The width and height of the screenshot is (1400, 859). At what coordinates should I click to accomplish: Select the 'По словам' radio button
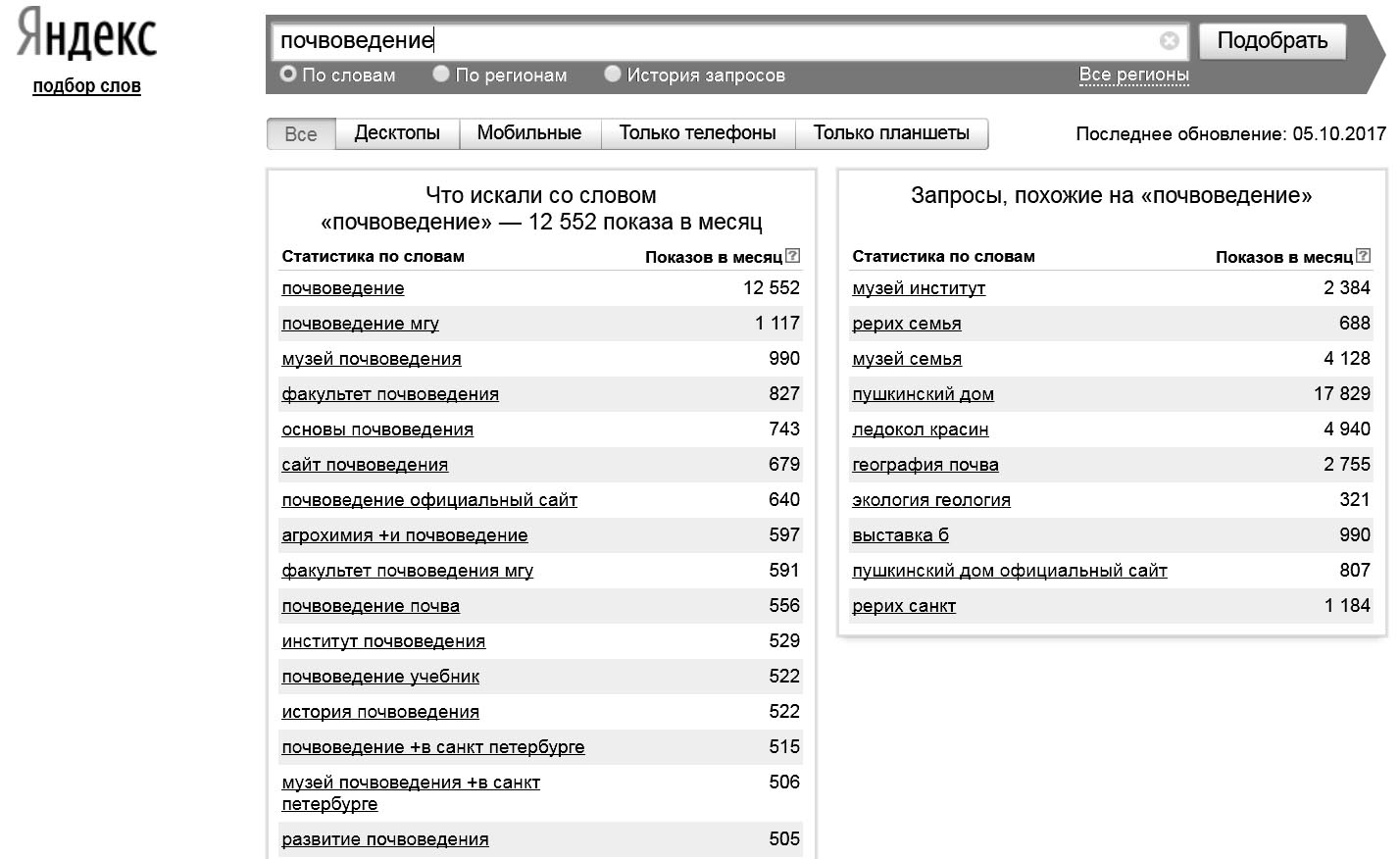[x=288, y=74]
